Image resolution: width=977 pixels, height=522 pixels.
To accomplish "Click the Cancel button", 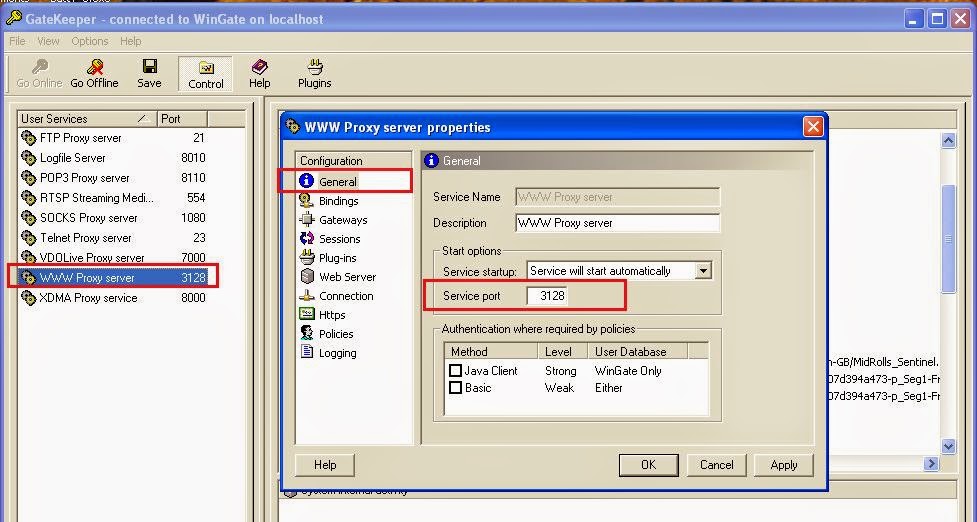I will 716,465.
